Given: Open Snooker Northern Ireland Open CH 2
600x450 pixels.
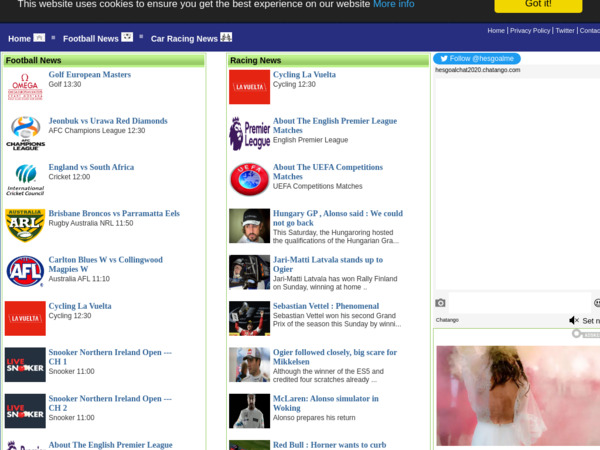Looking at the screenshot, I should click(x=110, y=403).
